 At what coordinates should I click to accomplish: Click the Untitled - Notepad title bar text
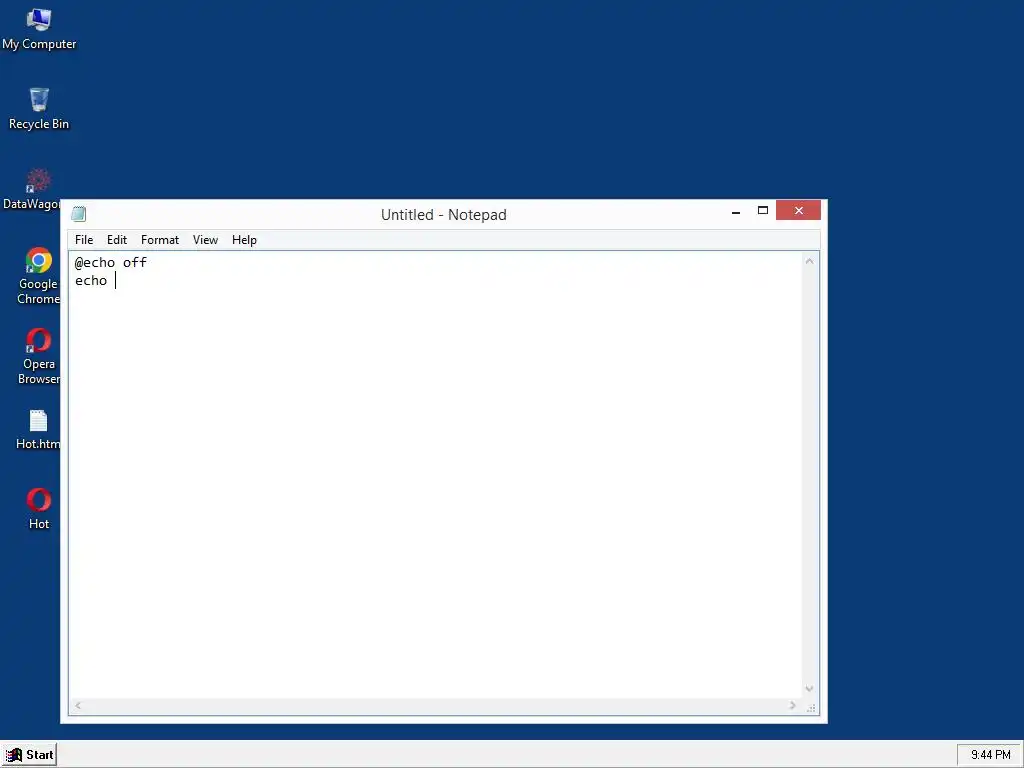(x=443, y=214)
